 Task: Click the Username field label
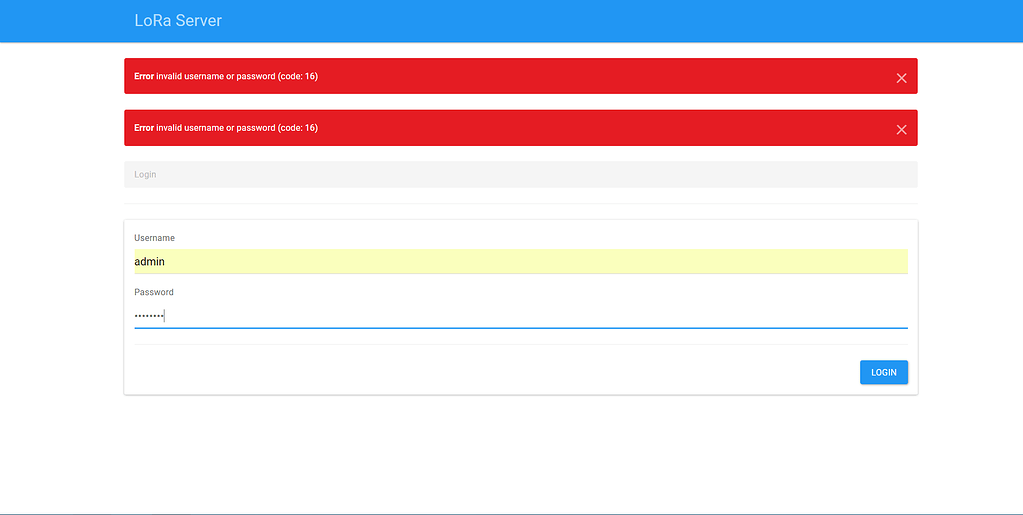tap(155, 238)
